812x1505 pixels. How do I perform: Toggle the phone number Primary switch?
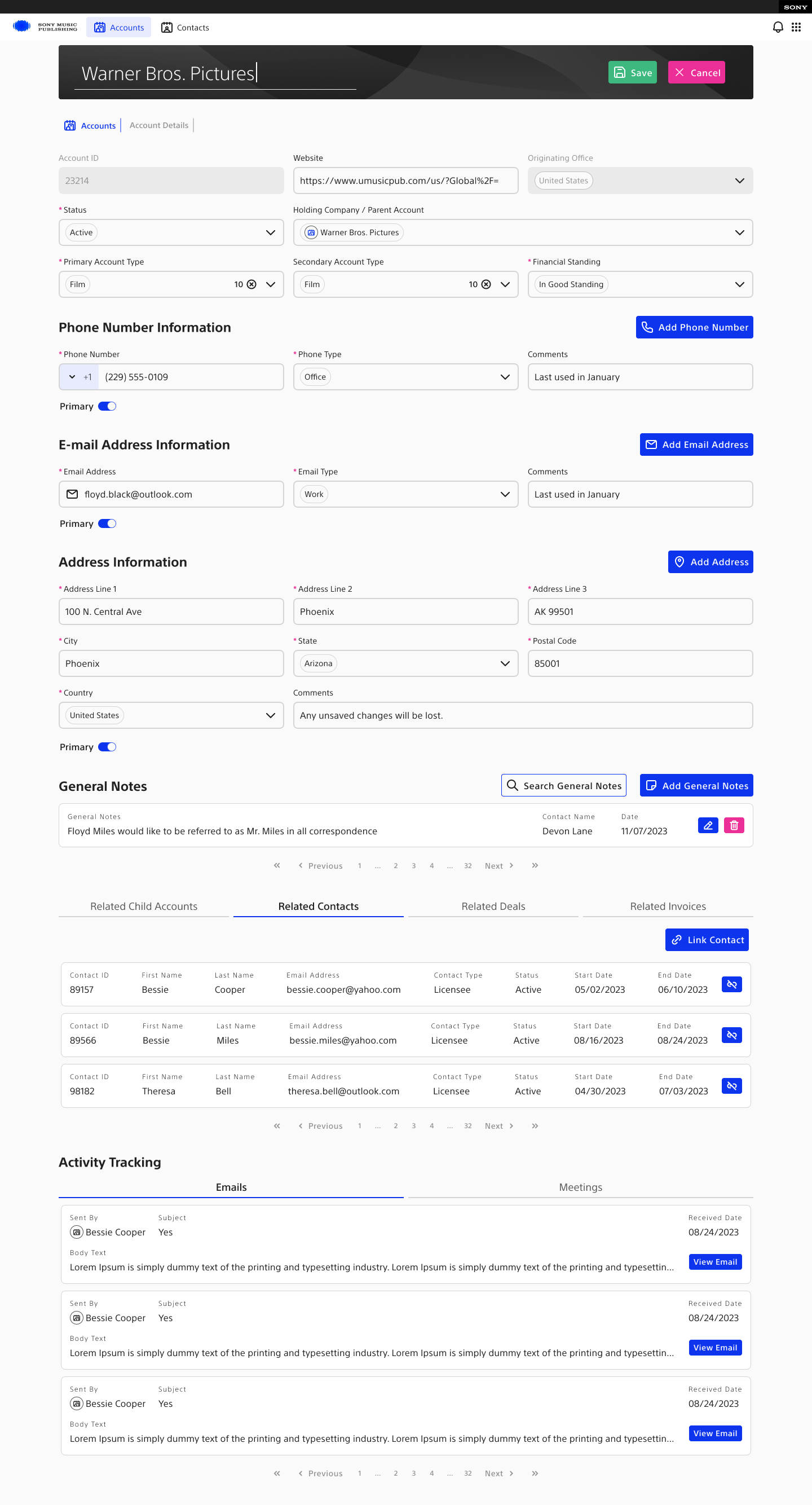pos(107,407)
